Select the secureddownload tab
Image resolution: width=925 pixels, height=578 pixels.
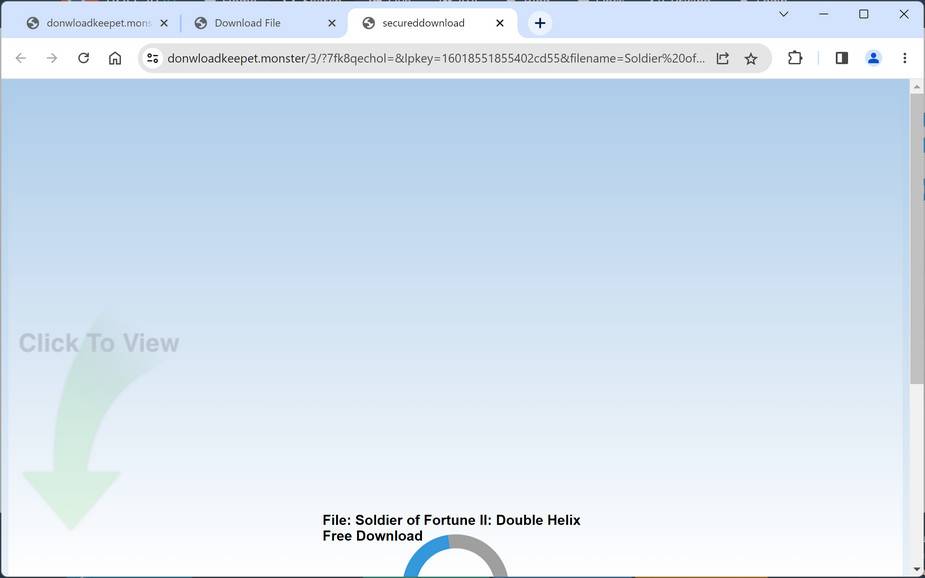coord(432,23)
